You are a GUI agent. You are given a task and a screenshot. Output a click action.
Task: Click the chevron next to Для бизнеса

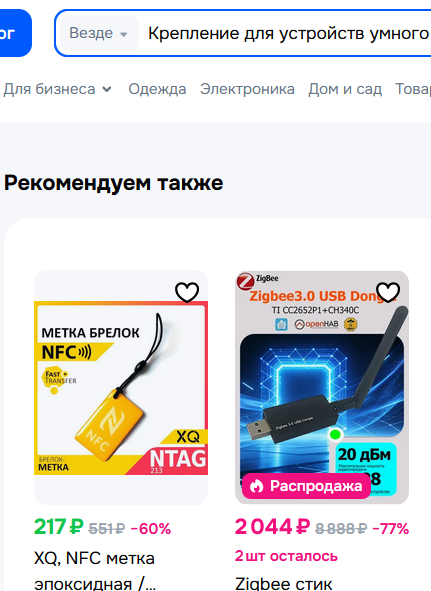107,90
